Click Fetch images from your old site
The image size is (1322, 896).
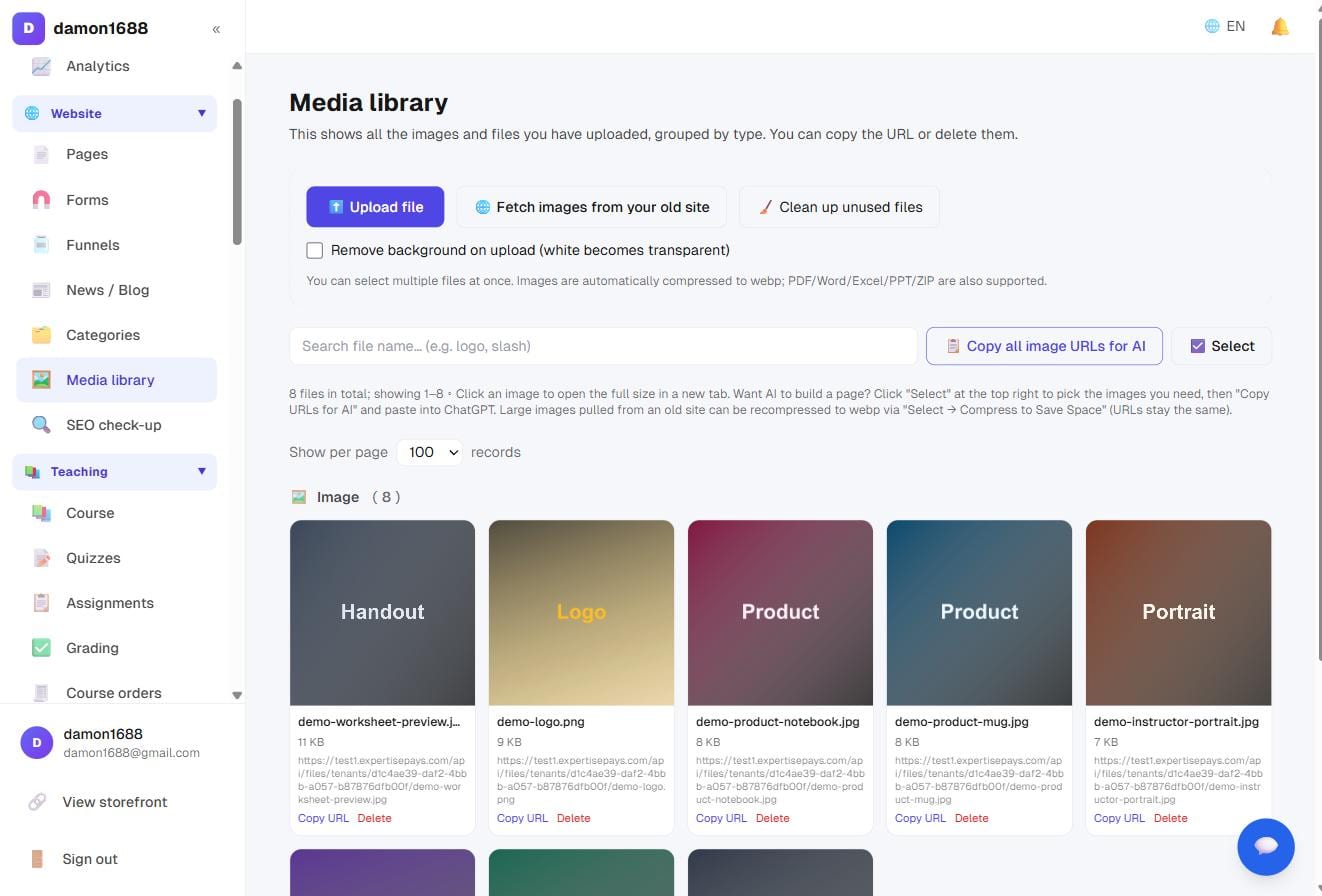tap(592, 207)
